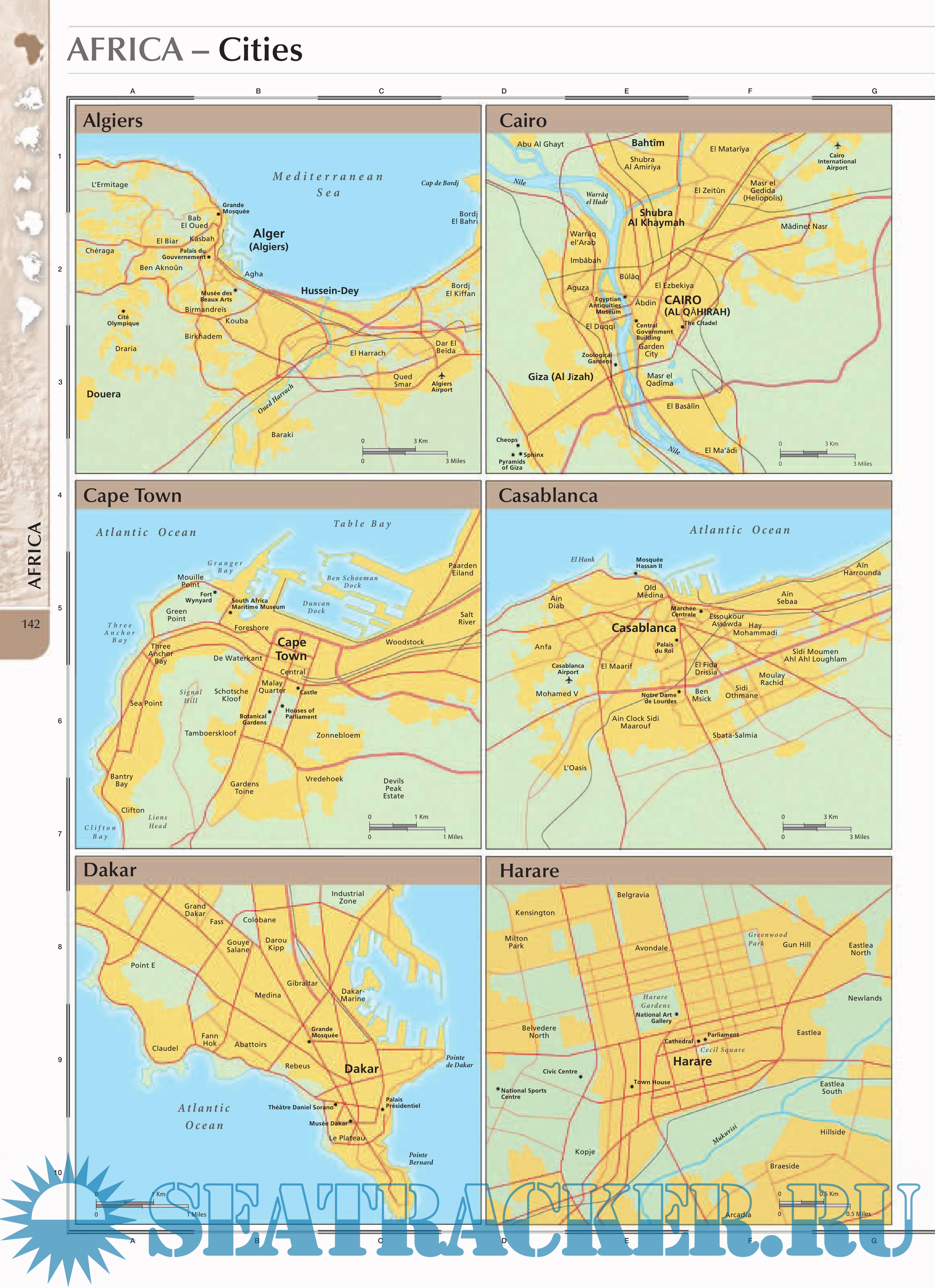The height and width of the screenshot is (1288, 935).
Task: Click the Harare map title header
Action: pyautogui.click(x=529, y=871)
